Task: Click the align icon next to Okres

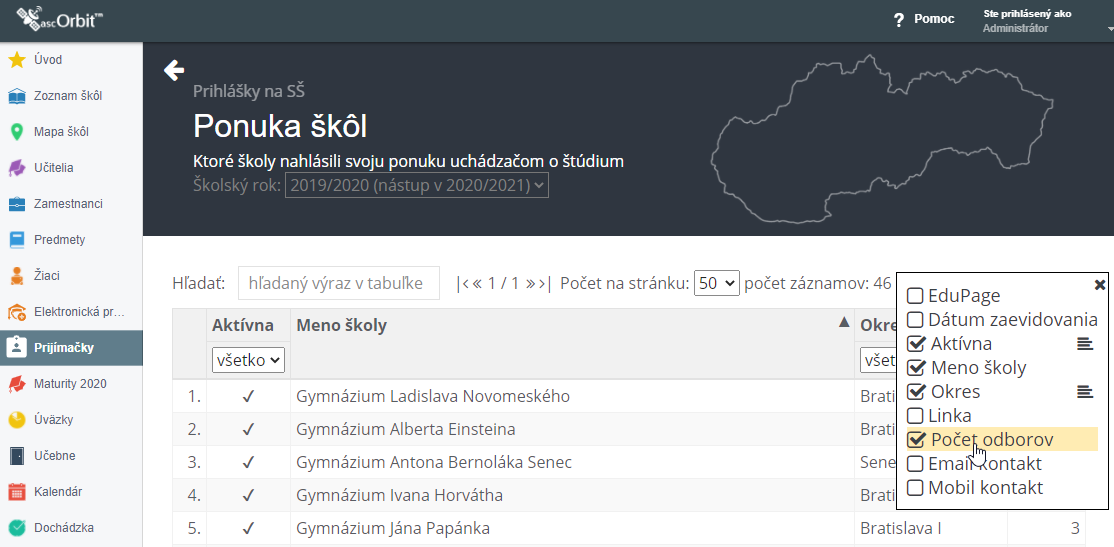Action: pyautogui.click(x=1084, y=392)
